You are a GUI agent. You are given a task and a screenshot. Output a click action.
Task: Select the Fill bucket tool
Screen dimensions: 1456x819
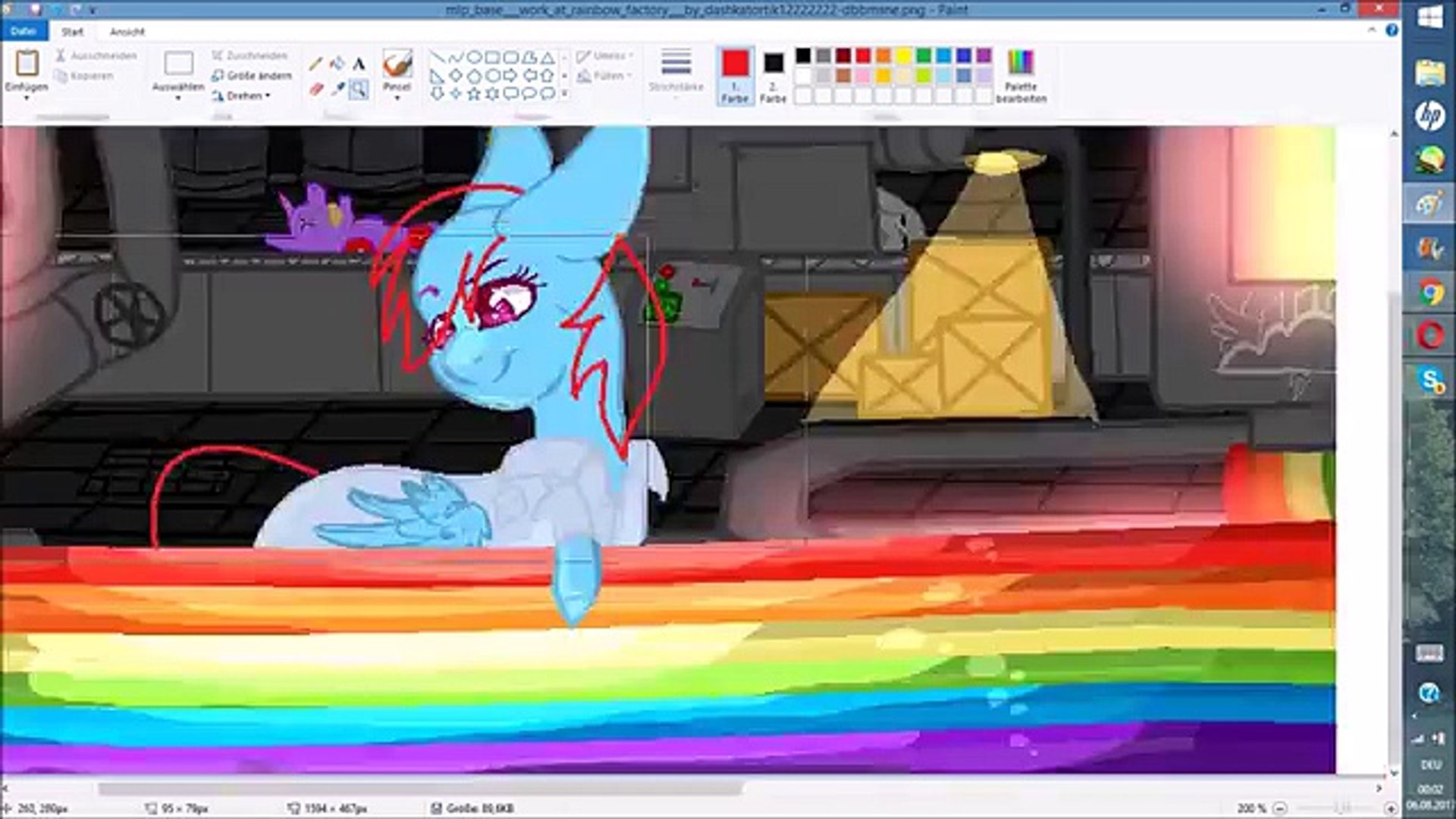coord(337,64)
